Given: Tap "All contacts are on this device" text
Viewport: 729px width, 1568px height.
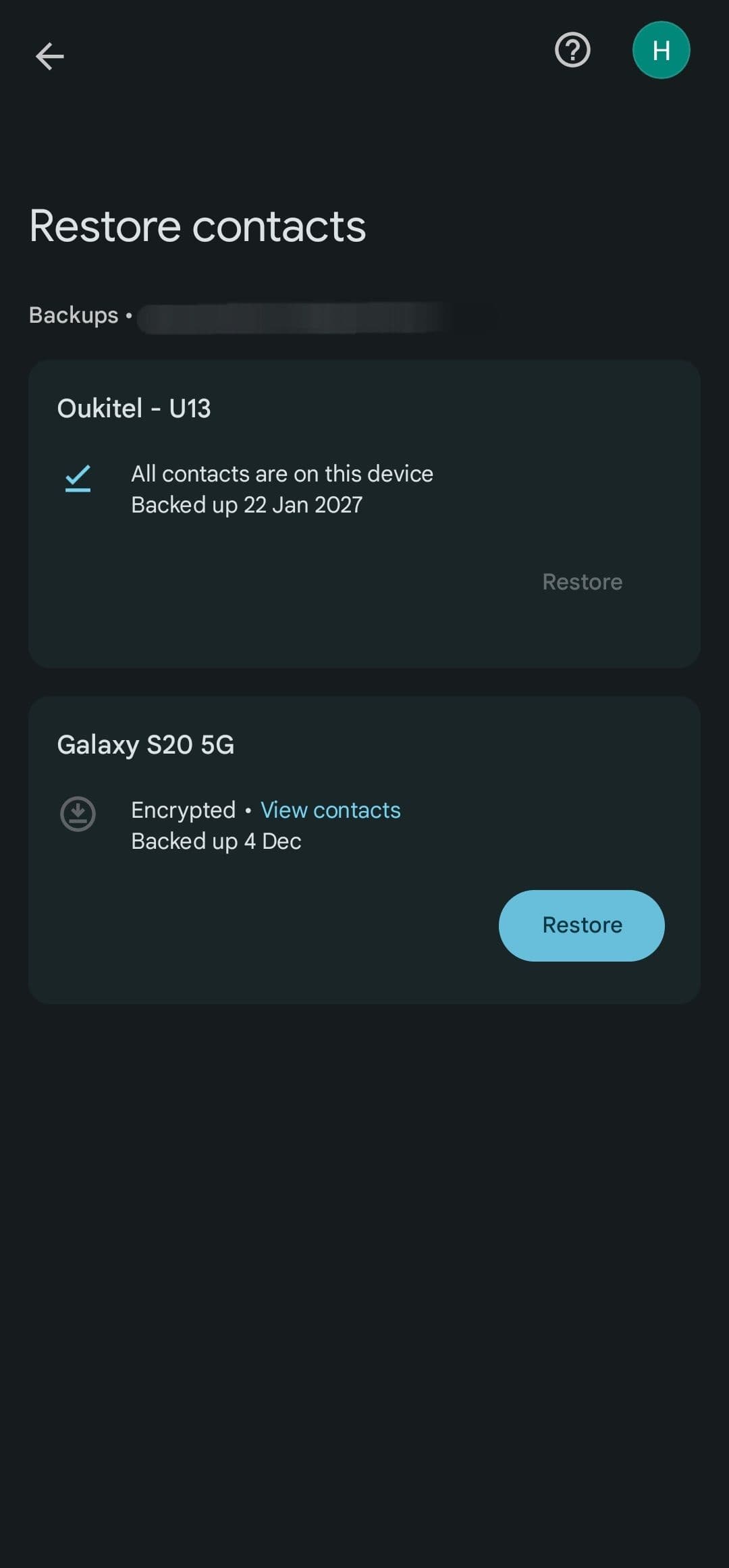Looking at the screenshot, I should pyautogui.click(x=281, y=474).
